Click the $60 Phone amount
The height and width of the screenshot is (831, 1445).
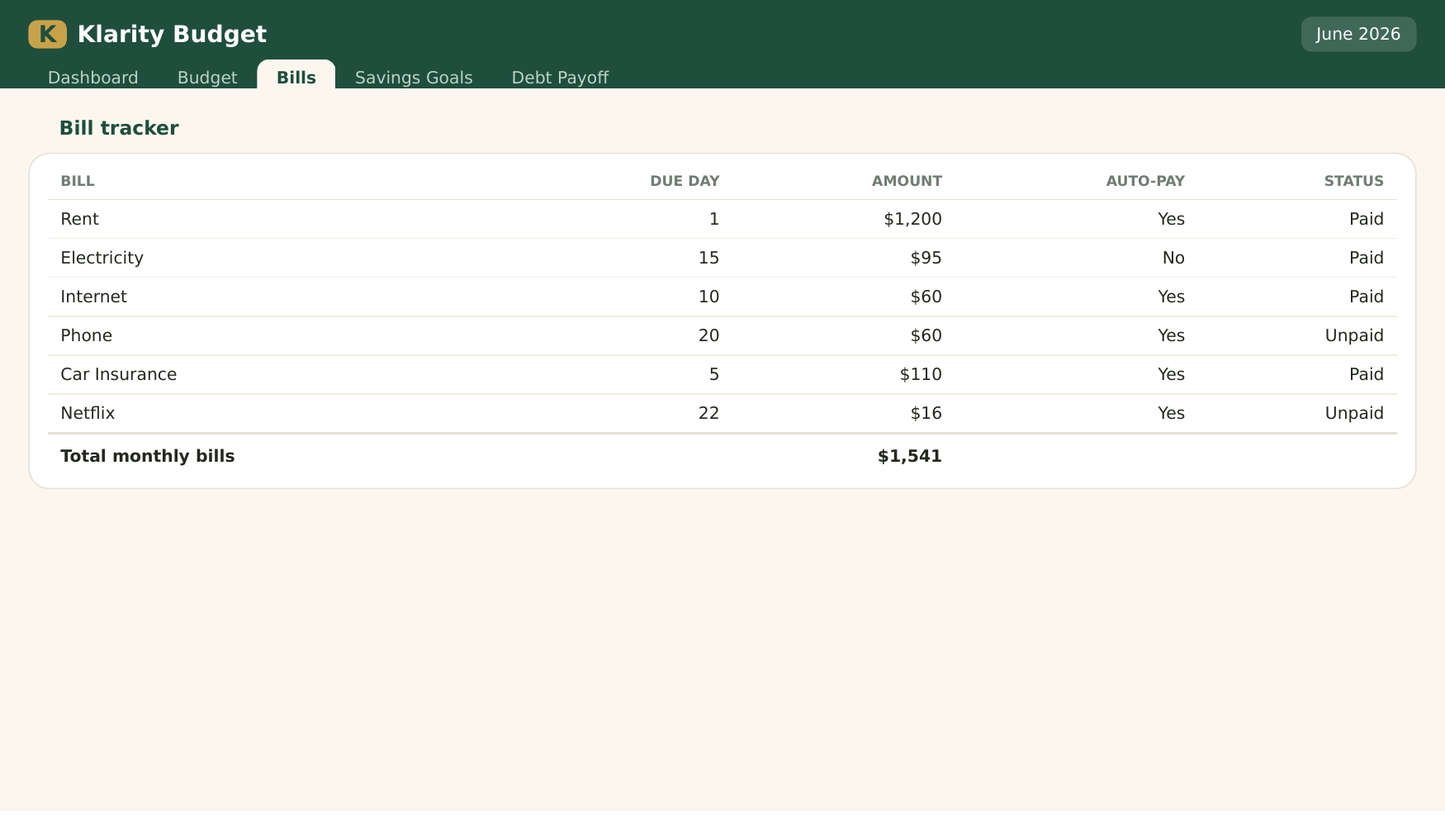926,336
